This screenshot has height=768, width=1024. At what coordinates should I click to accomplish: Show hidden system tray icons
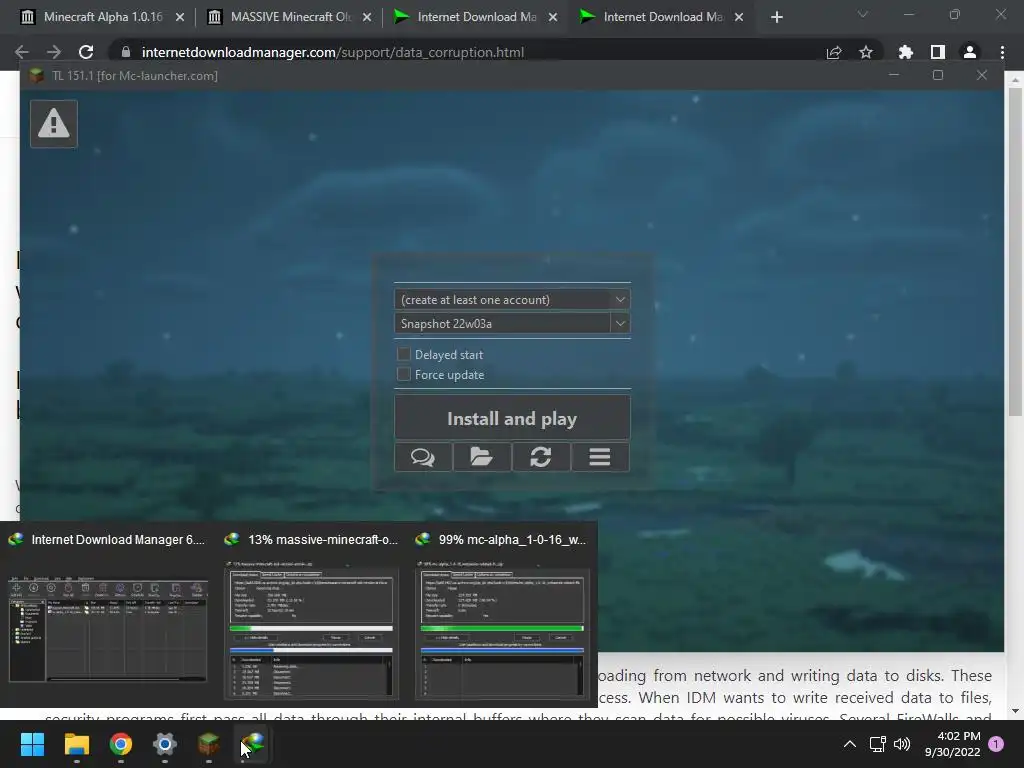850,744
